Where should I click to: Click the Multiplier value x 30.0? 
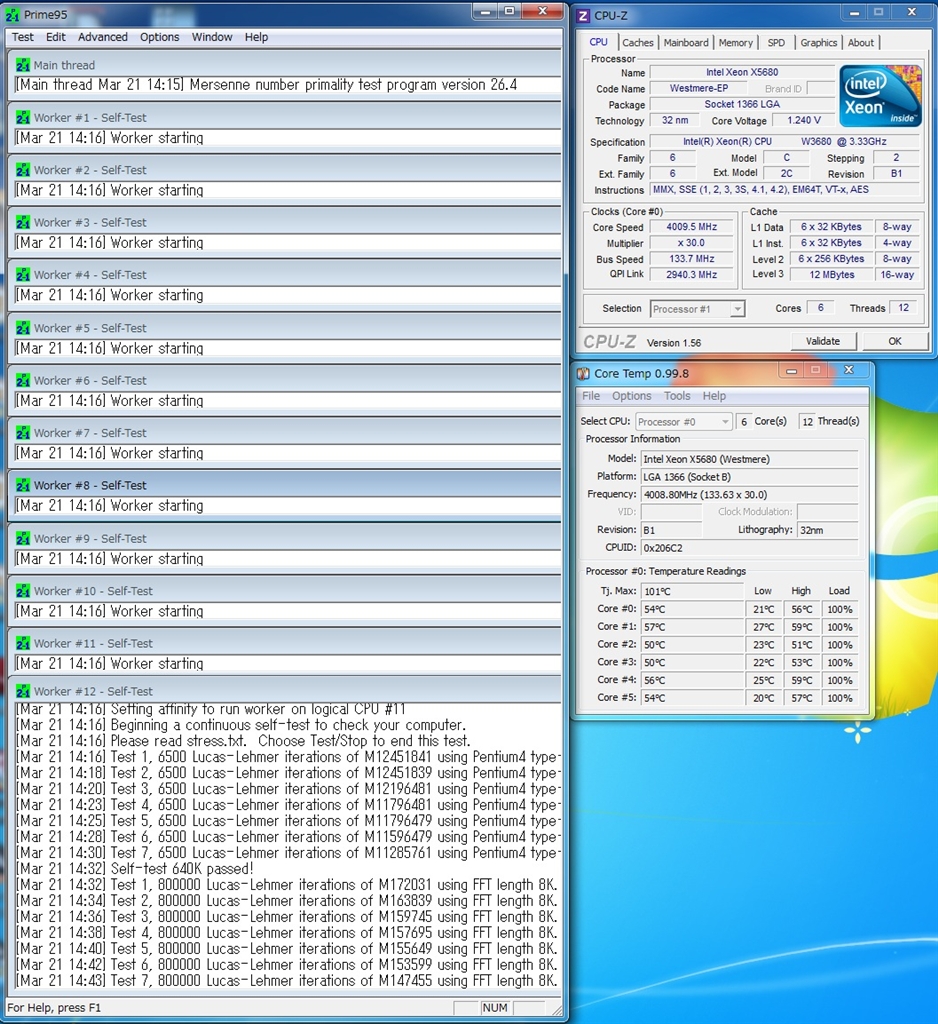coord(692,243)
